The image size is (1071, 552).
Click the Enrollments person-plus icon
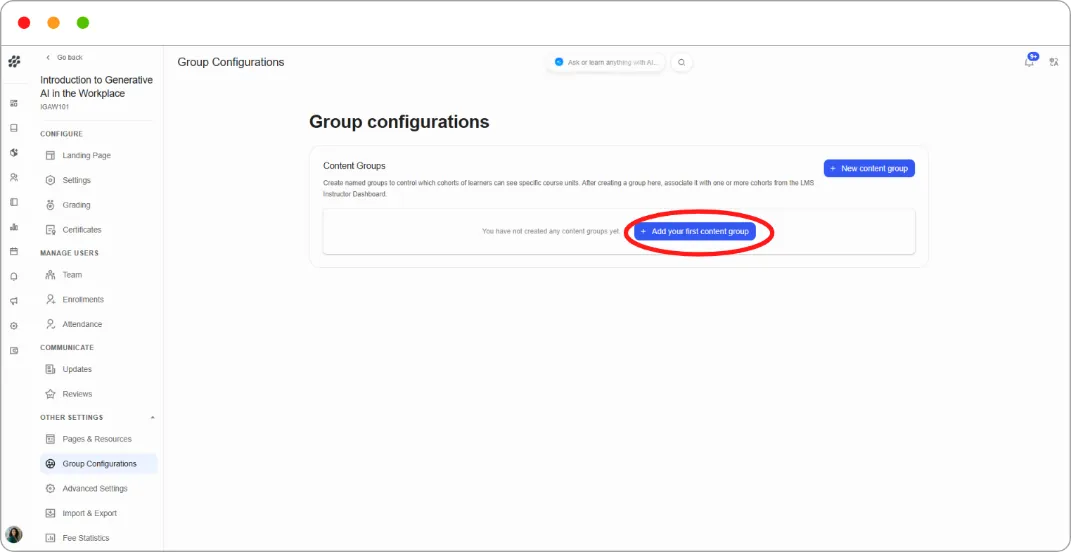[x=50, y=299]
